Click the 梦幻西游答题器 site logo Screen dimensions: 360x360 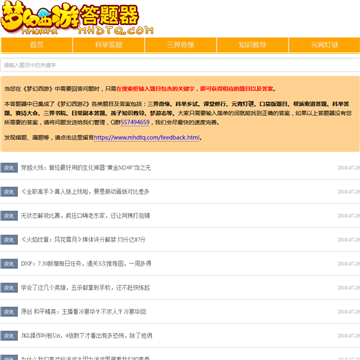[x=77, y=18]
